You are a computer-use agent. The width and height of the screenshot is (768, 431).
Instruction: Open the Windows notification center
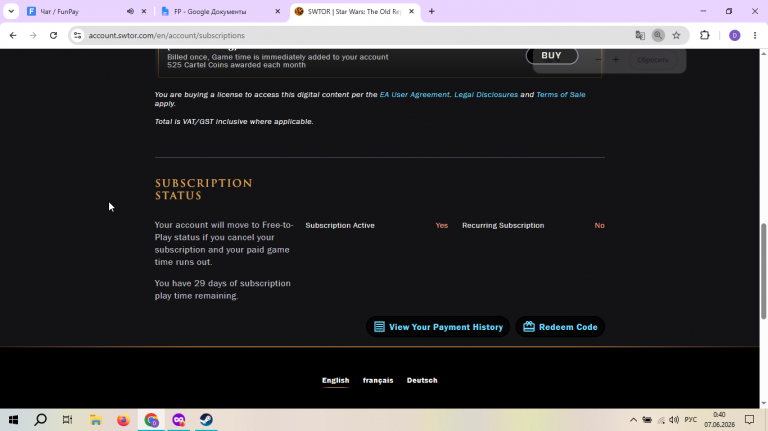coord(749,420)
